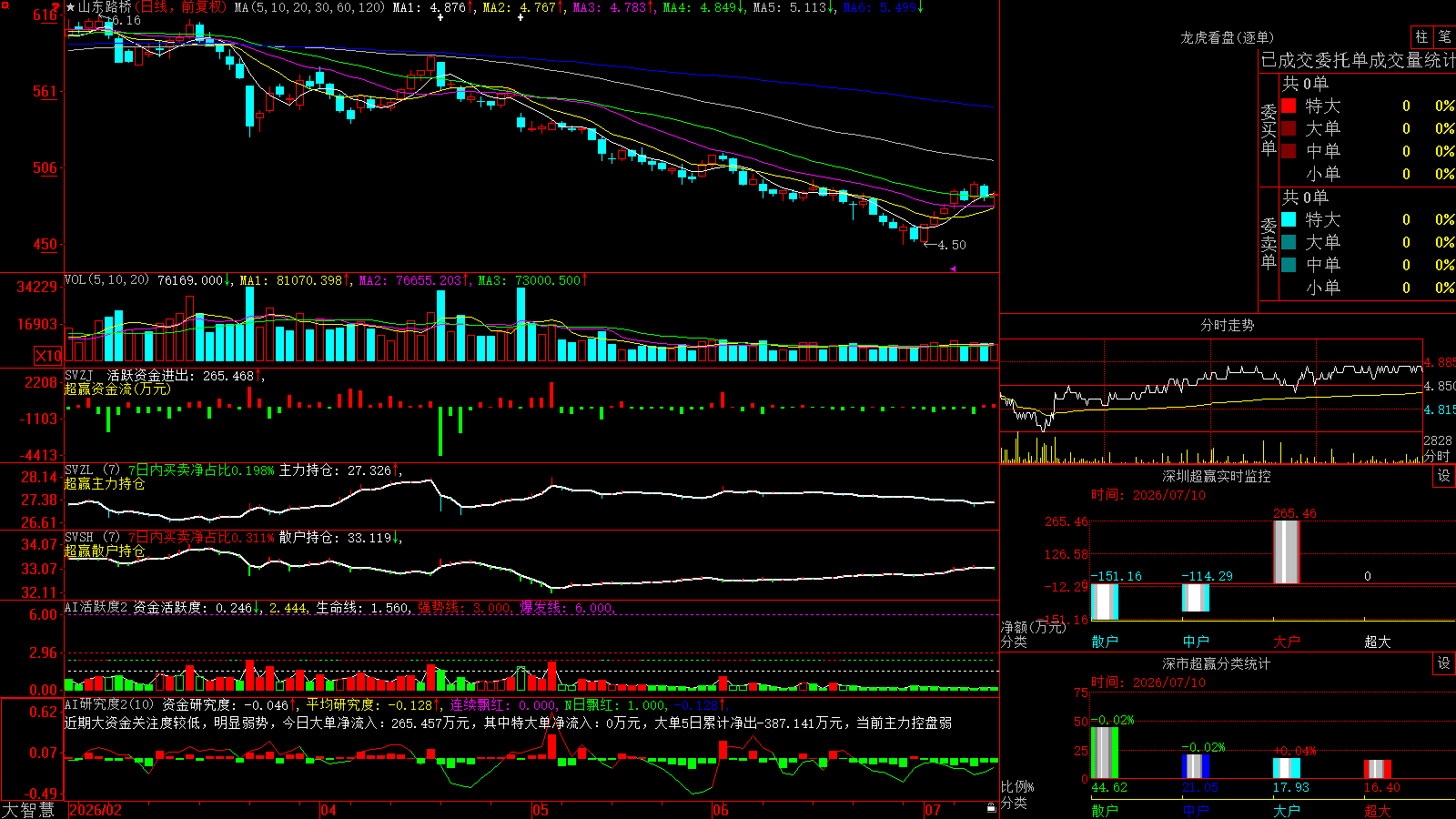This screenshot has width=1456, height=819.
Task: Click the 委买单 section label
Action: [1269, 129]
